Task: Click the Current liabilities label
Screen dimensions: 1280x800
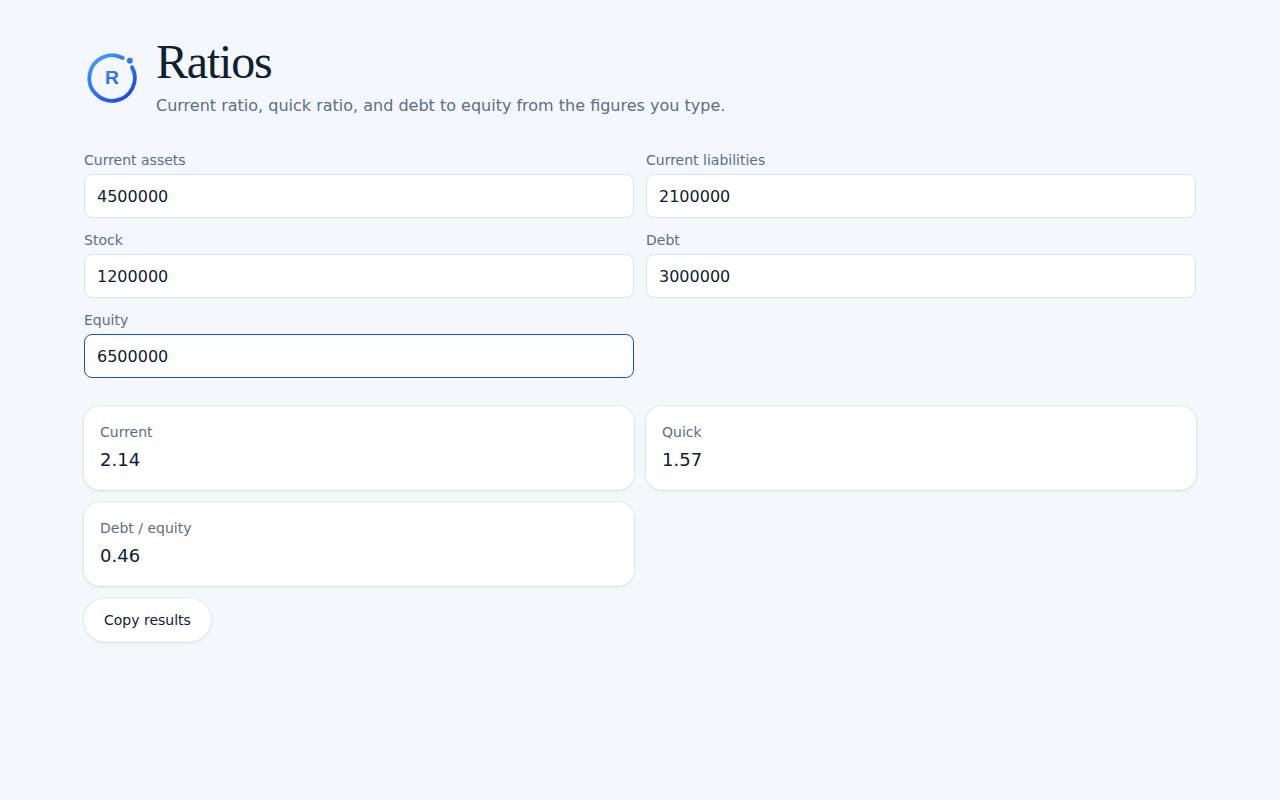Action: (705, 160)
